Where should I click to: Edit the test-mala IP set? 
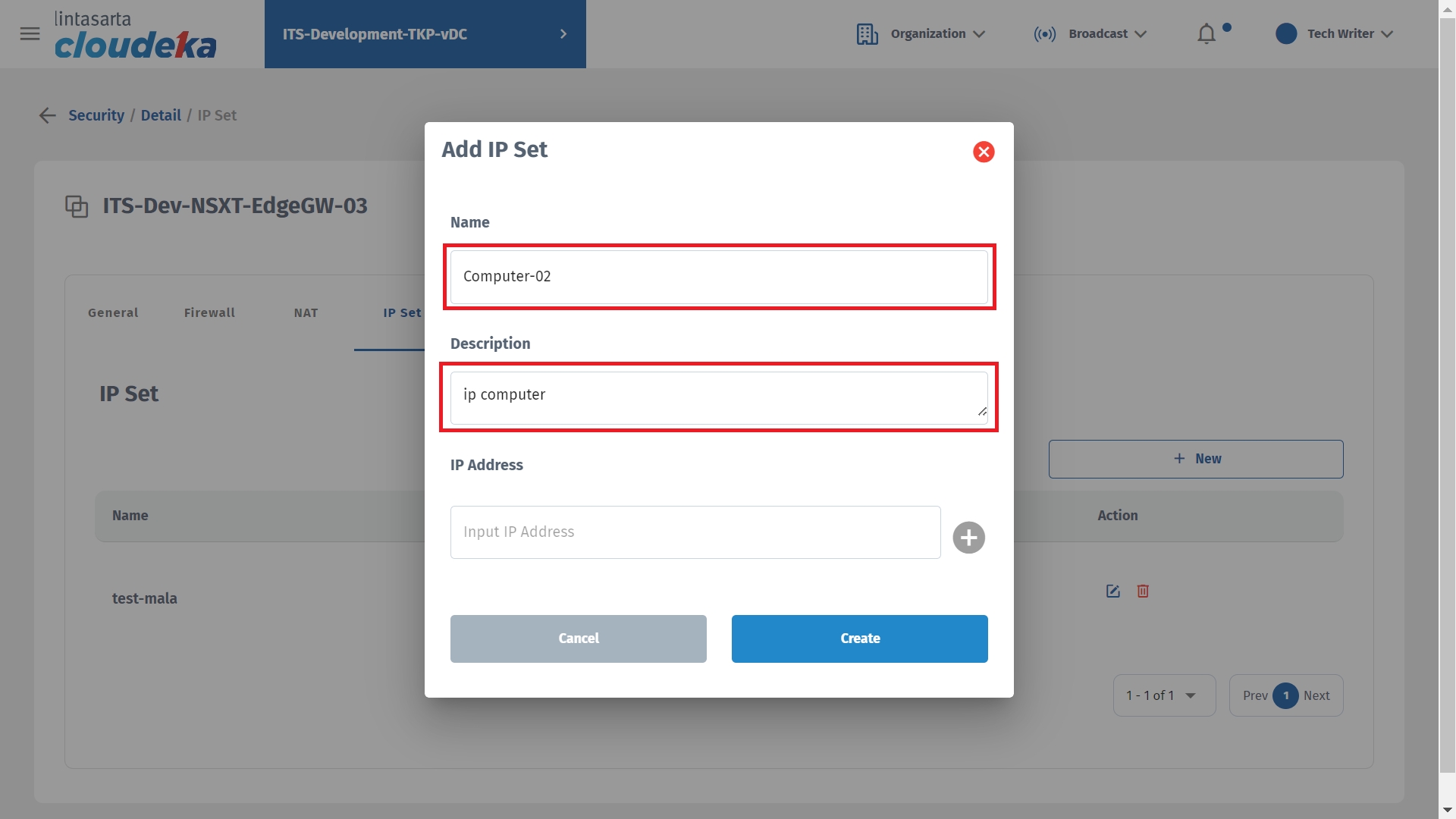click(1112, 591)
